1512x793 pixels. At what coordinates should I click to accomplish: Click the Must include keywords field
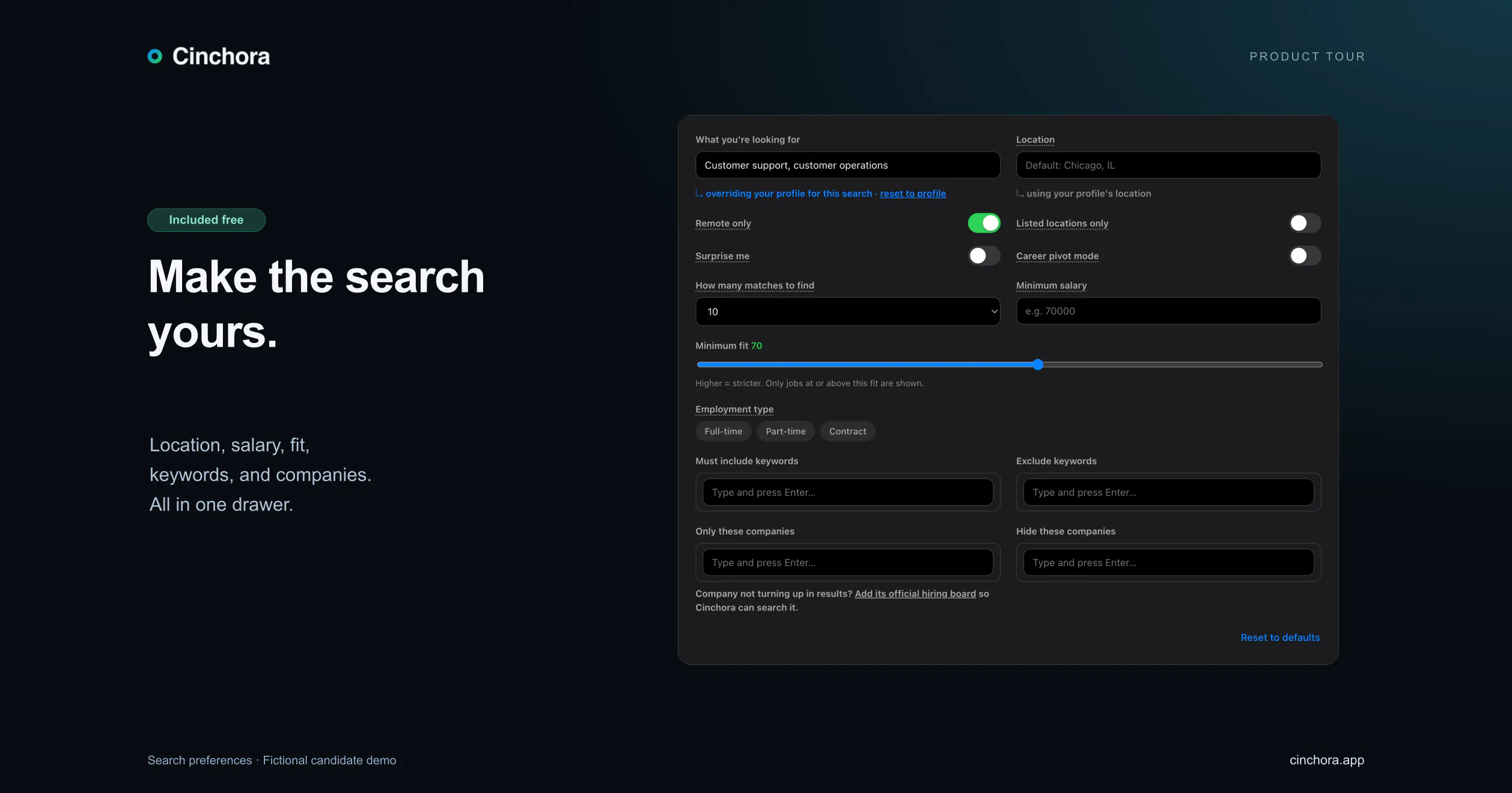(x=847, y=493)
